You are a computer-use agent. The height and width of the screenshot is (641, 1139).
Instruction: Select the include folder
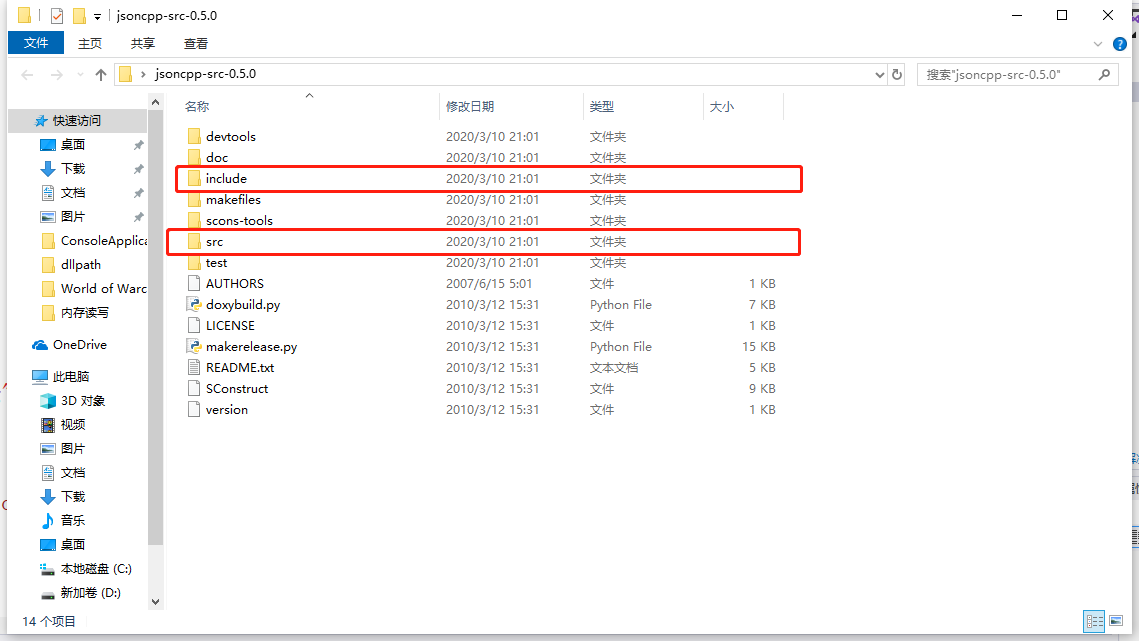pos(226,178)
